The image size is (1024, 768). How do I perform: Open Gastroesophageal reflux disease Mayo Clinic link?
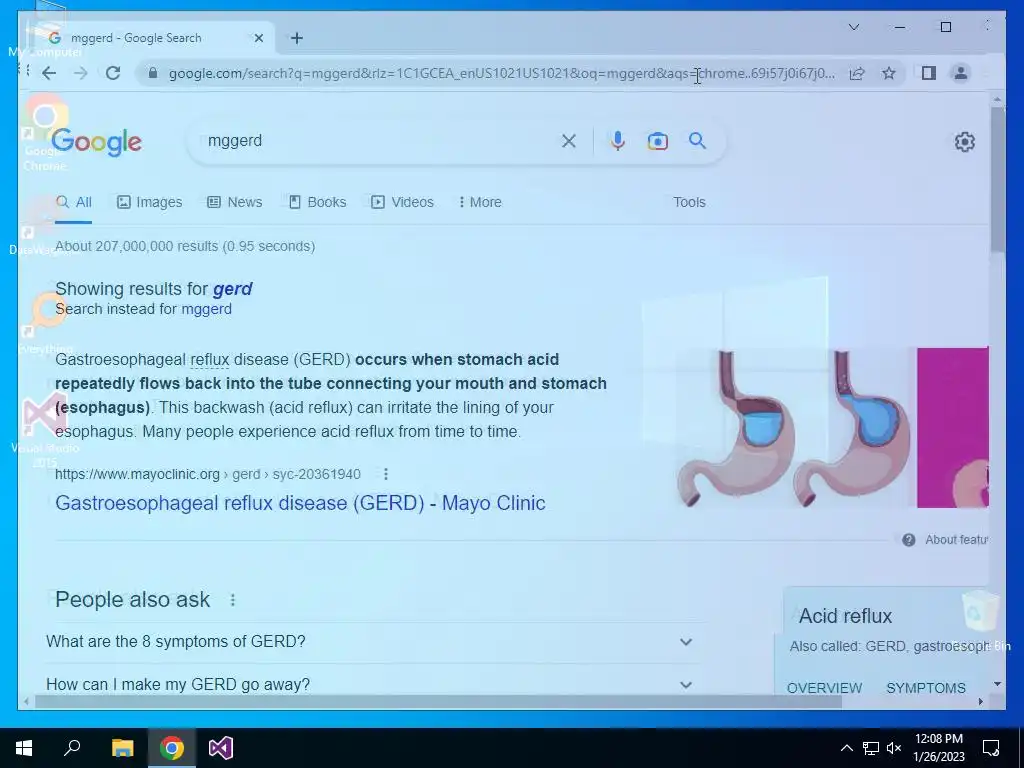(x=300, y=503)
